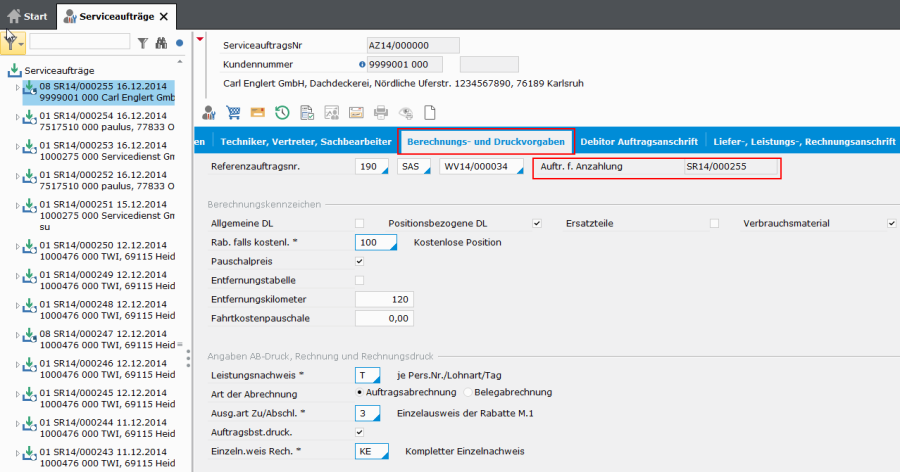The width and height of the screenshot is (900, 472).
Task: Click the blue dot indicator icon
Action: point(180,43)
